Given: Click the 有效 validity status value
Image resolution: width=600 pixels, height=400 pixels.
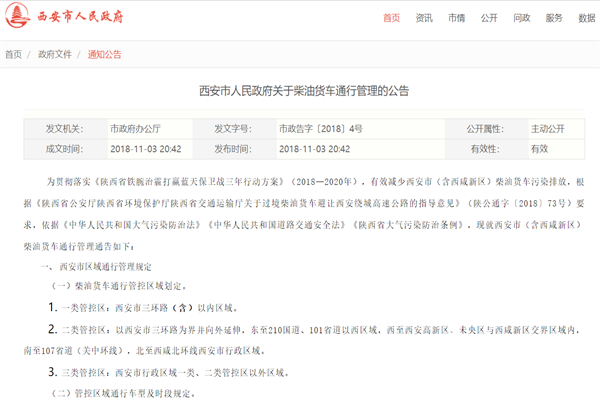Looking at the screenshot, I should [539, 148].
